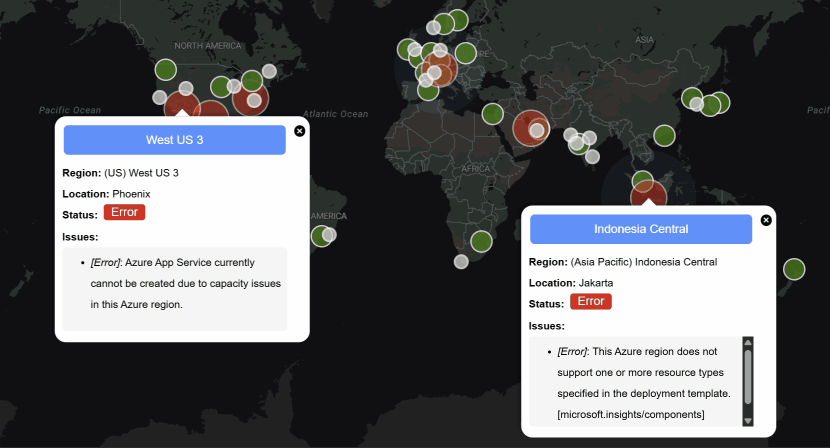Click the Error badge in West US 3 popup
The height and width of the screenshot is (448, 830).
pos(124,212)
